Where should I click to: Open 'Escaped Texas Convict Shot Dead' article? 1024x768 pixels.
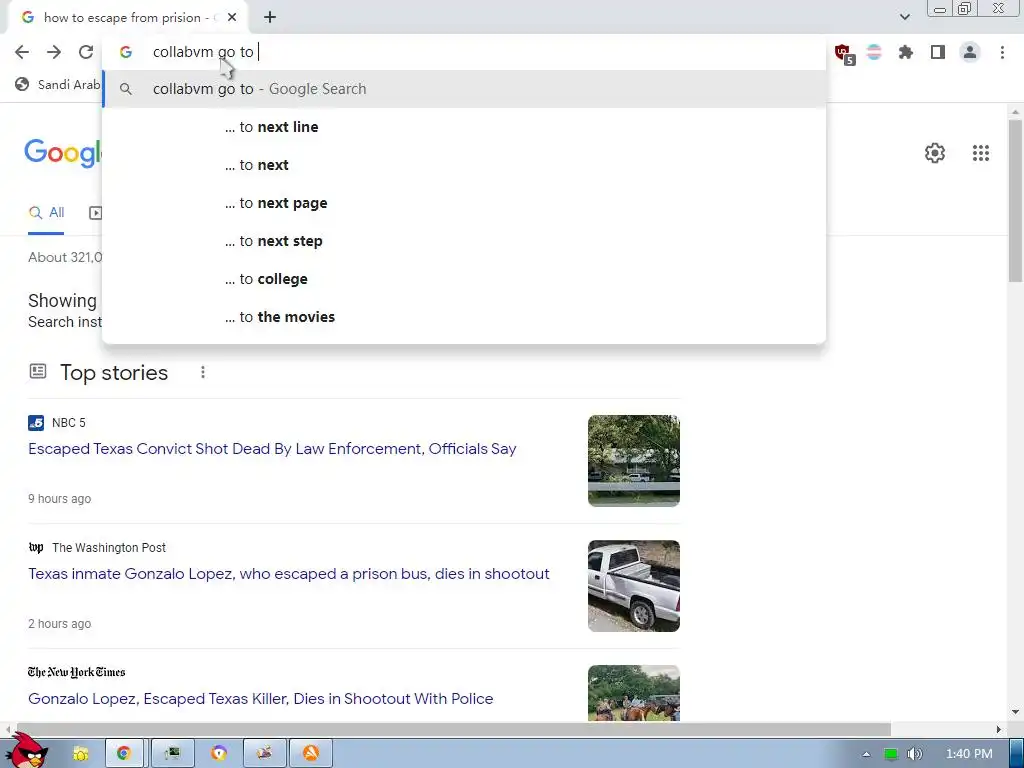(272, 449)
